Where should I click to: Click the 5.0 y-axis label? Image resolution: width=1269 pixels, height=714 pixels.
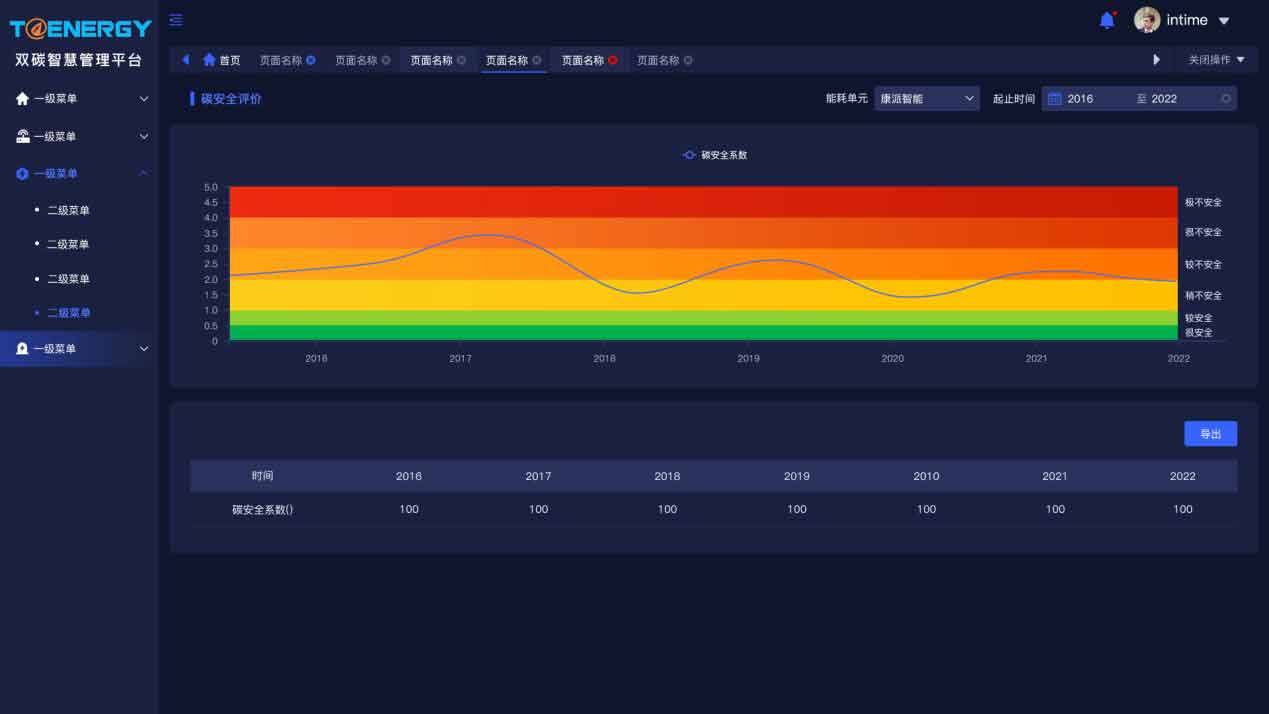point(210,187)
